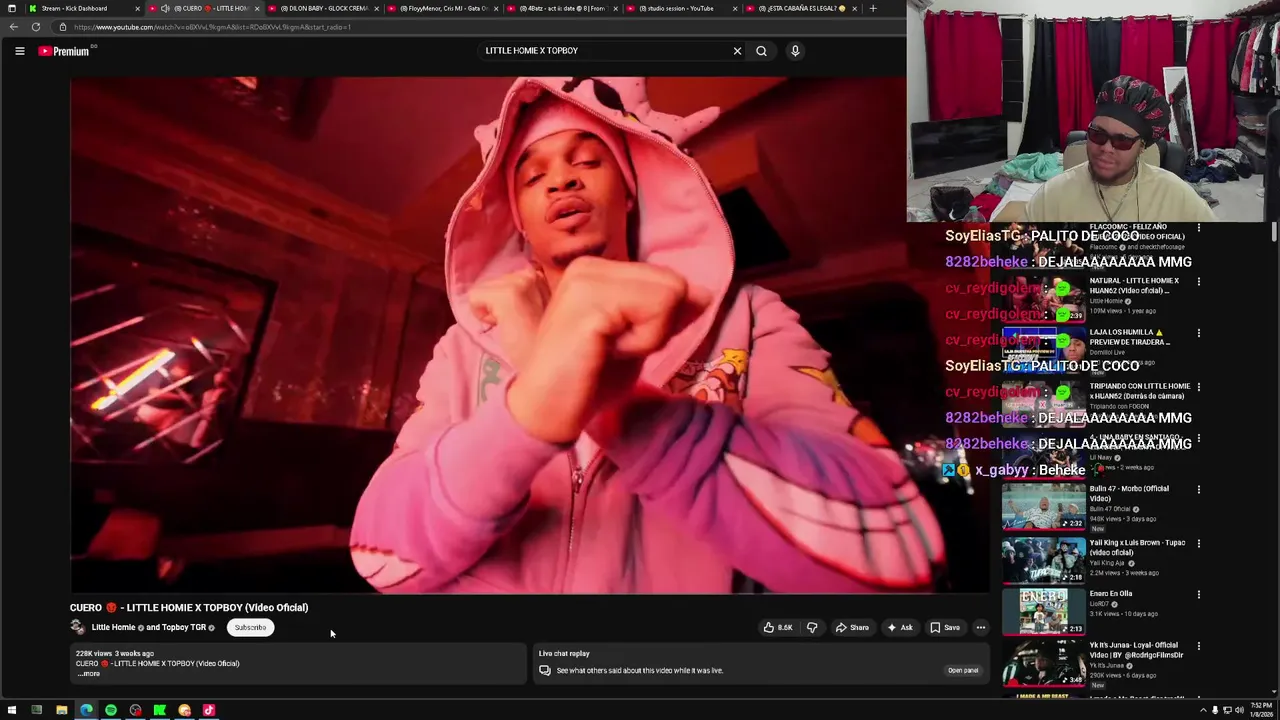Open the green Kick taskbar icon
This screenshot has height=720, width=1280.
[160, 711]
